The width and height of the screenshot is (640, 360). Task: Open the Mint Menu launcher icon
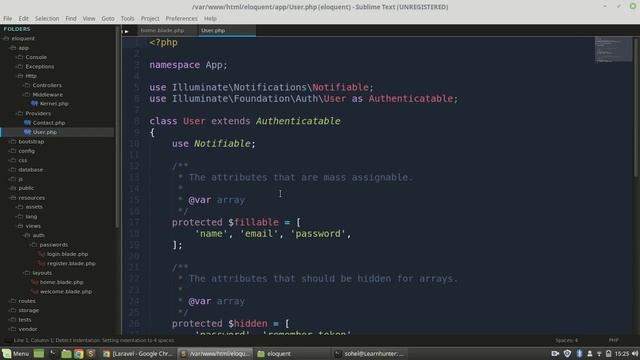click(7, 353)
